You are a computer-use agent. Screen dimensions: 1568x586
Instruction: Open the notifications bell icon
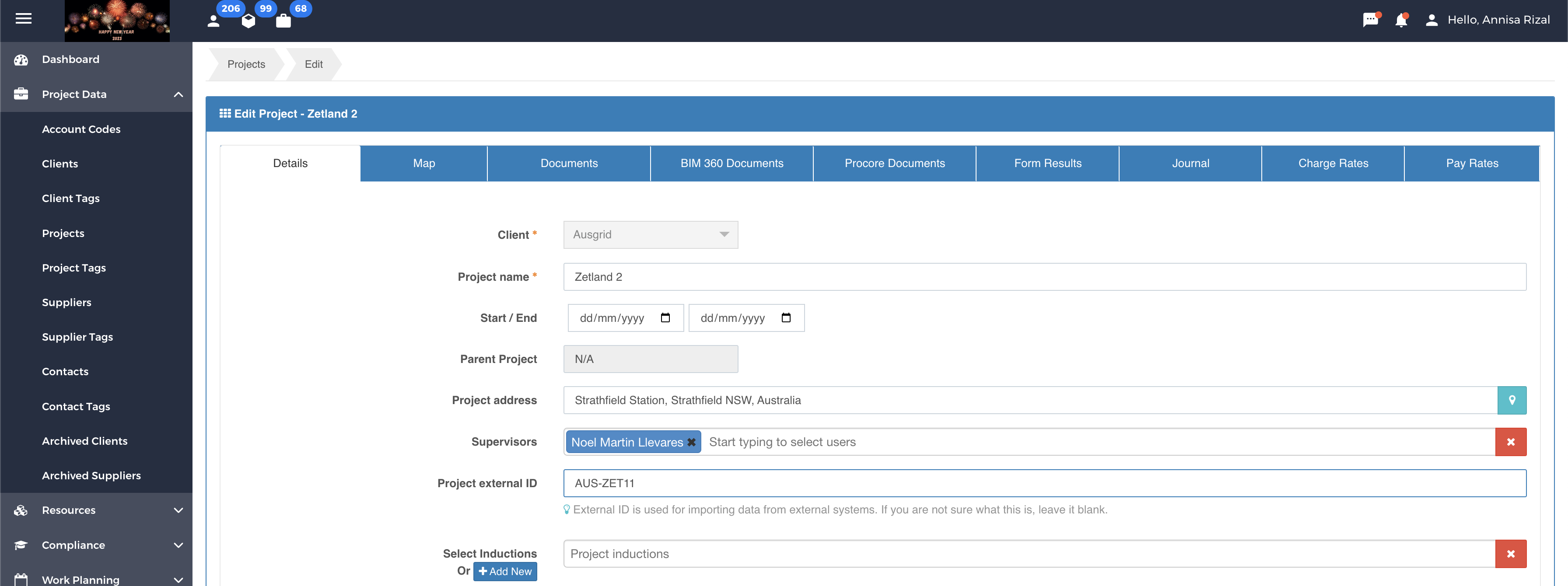[x=1401, y=20]
